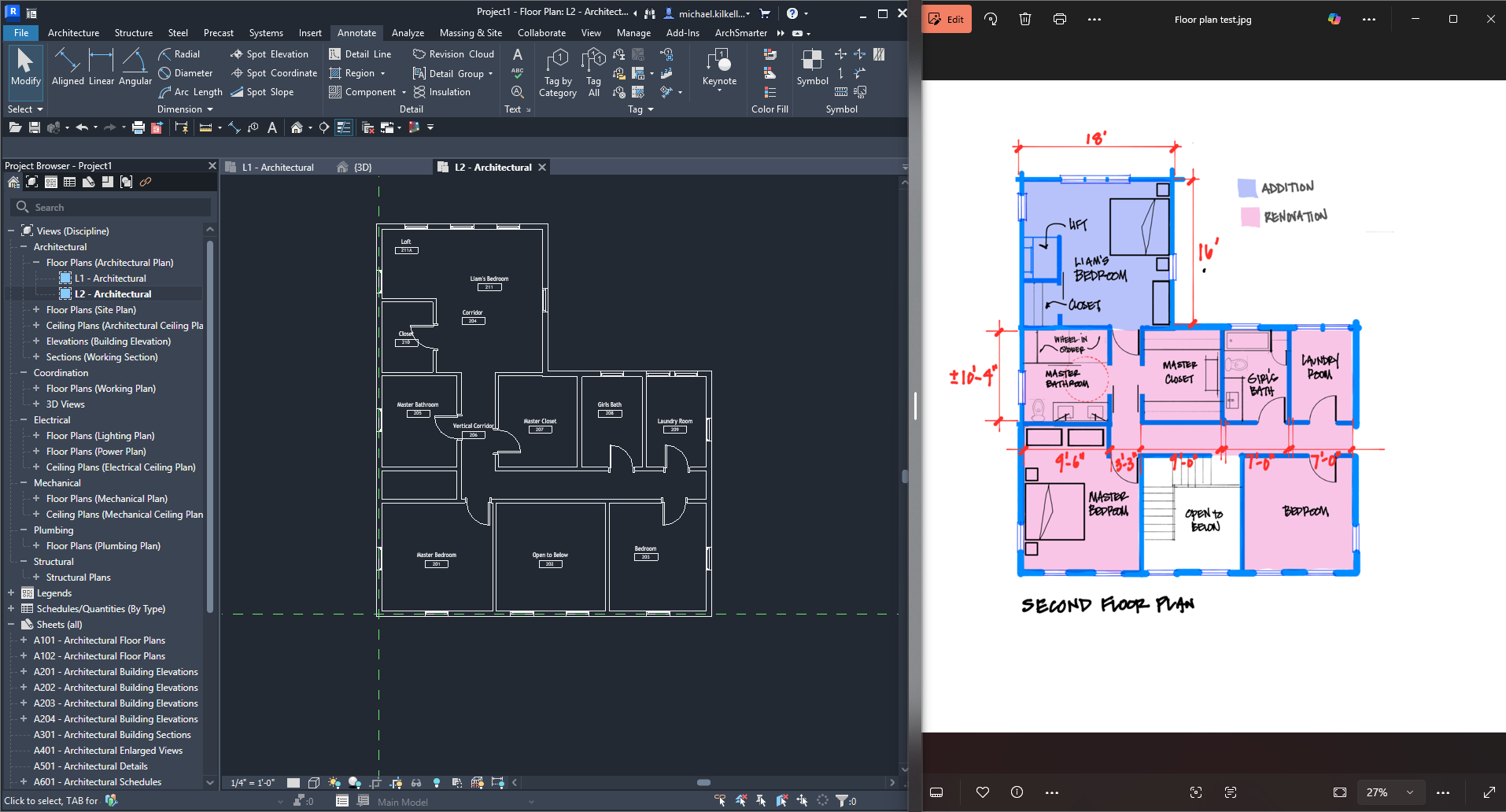Expand the Legends tree node
Image resolution: width=1506 pixels, height=812 pixels.
point(11,593)
